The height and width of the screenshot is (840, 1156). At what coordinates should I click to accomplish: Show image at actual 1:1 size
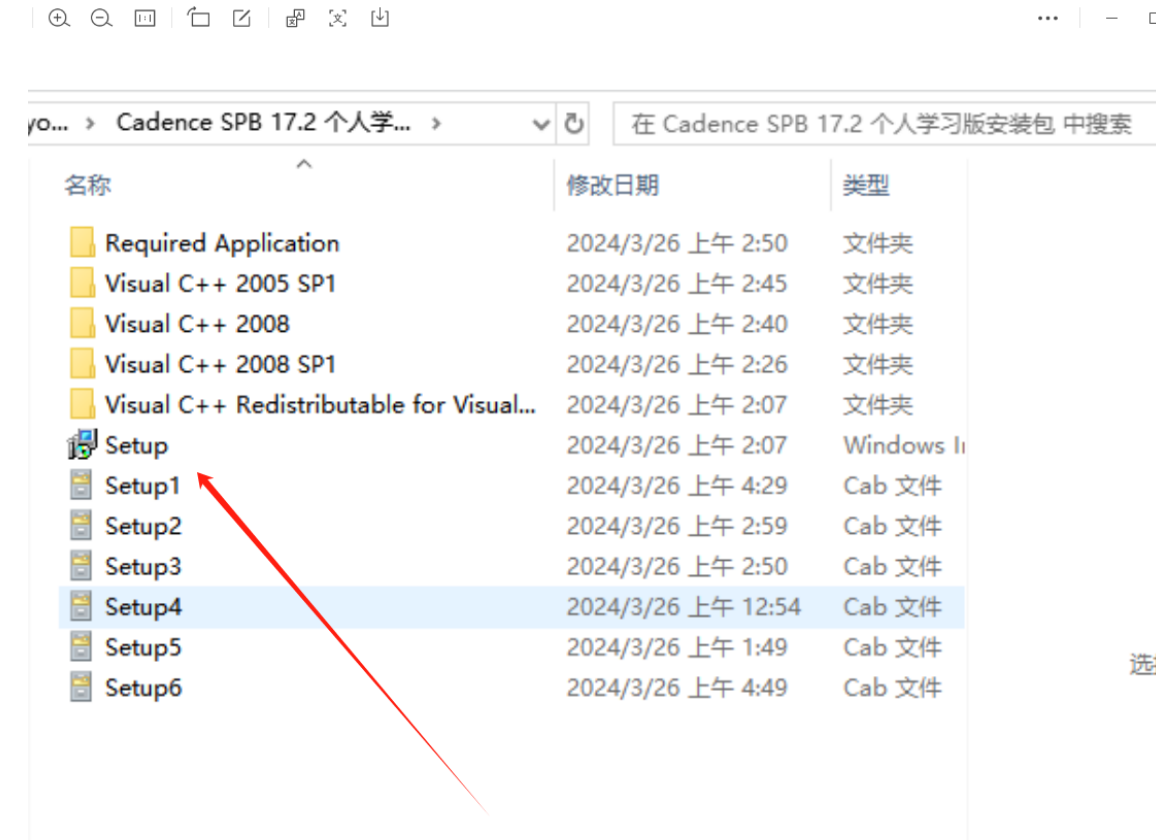(145, 18)
